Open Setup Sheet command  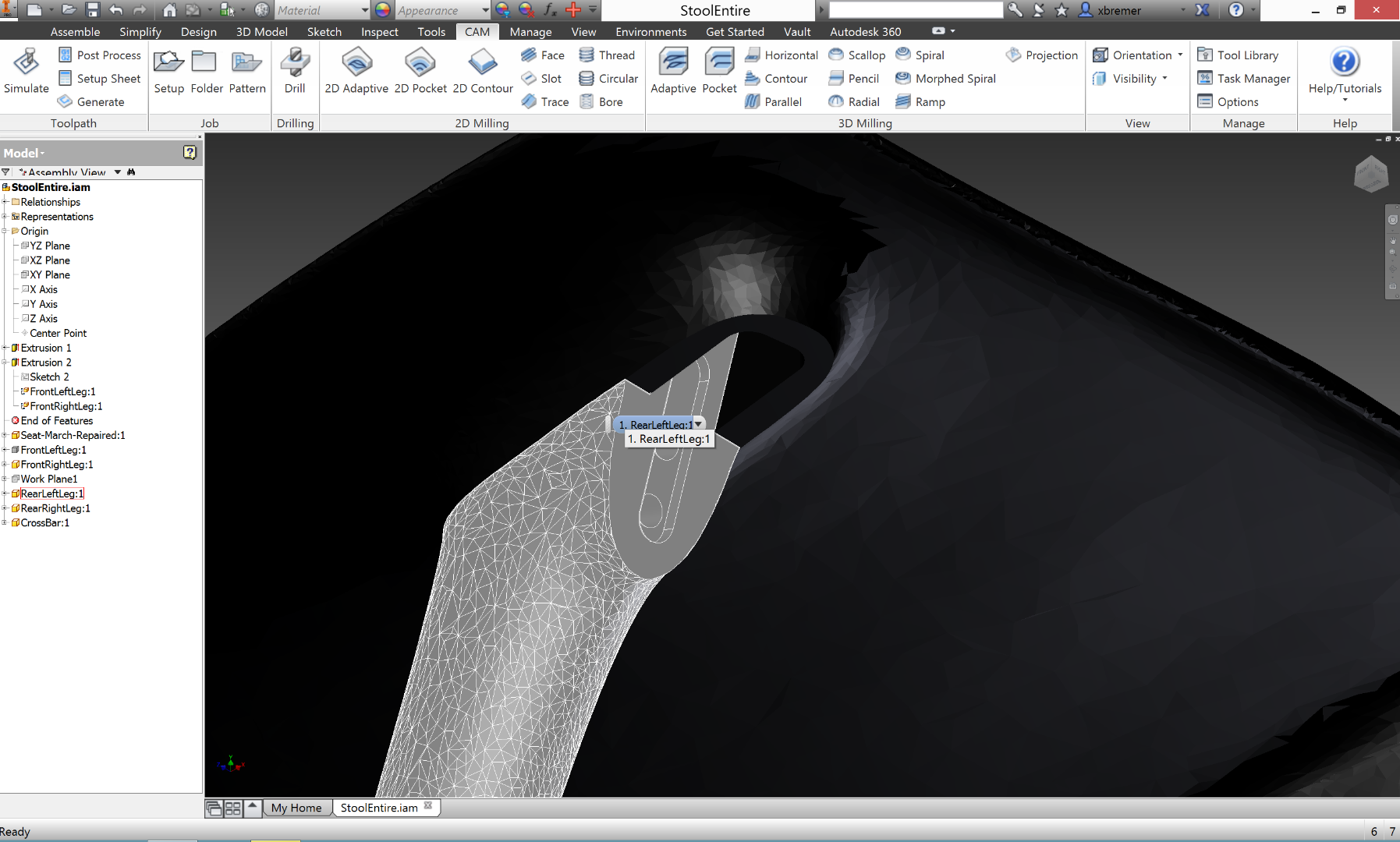[100, 79]
